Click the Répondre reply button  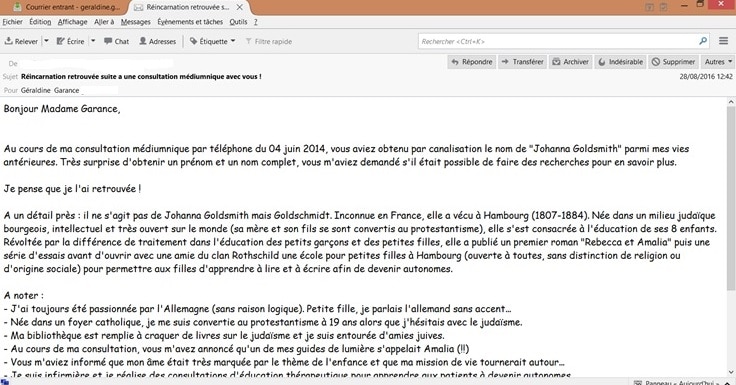point(472,62)
